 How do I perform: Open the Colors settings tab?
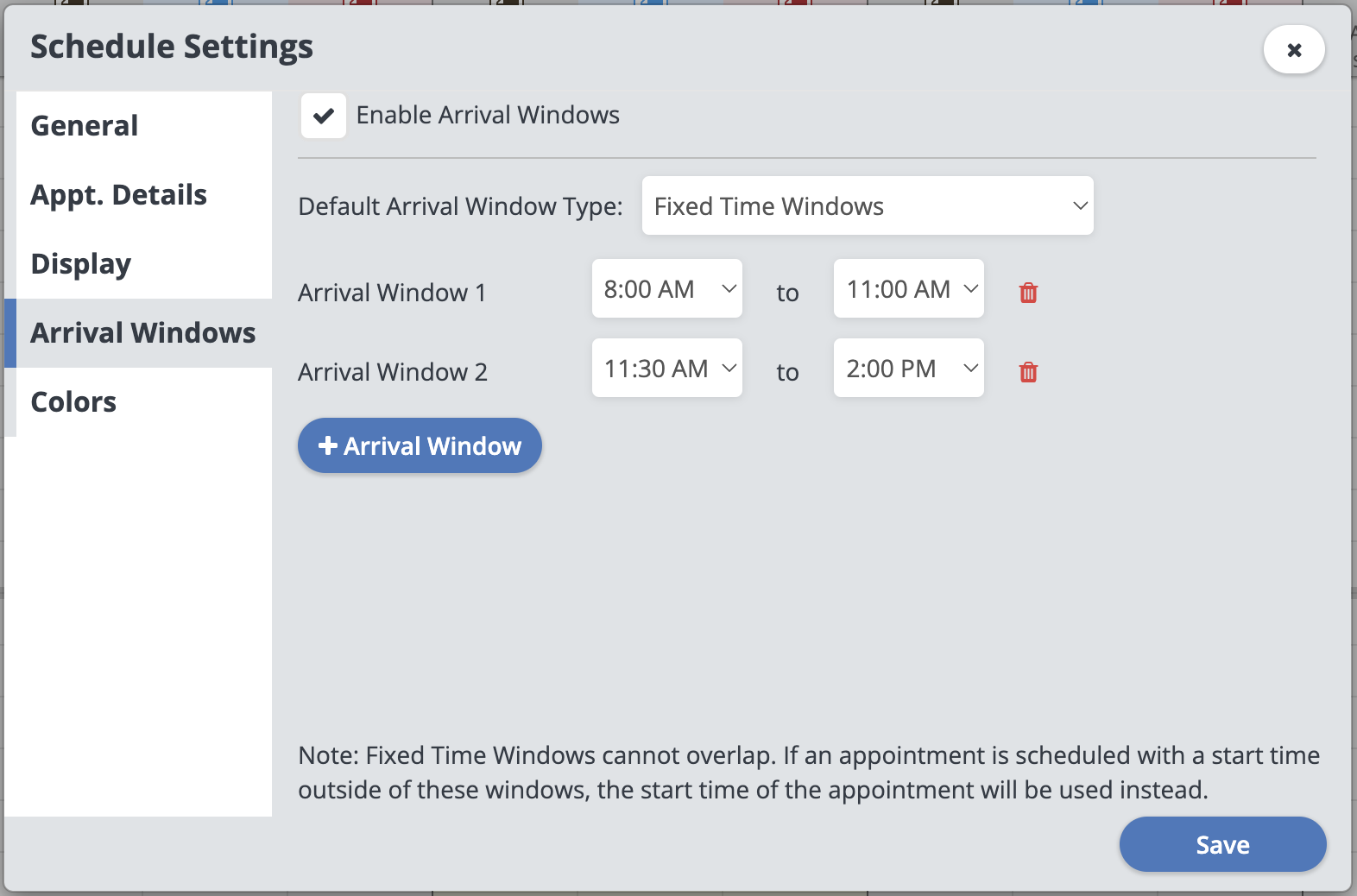coord(74,402)
